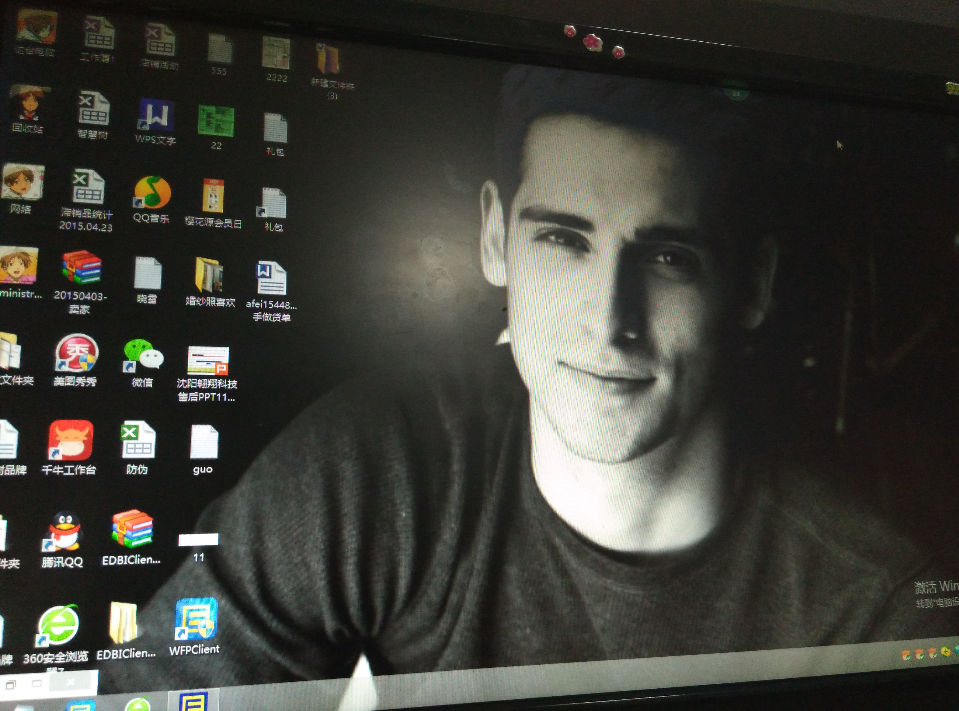Open the 婚纱照喜欢 folder
This screenshot has width=959, height=711.
tap(209, 275)
